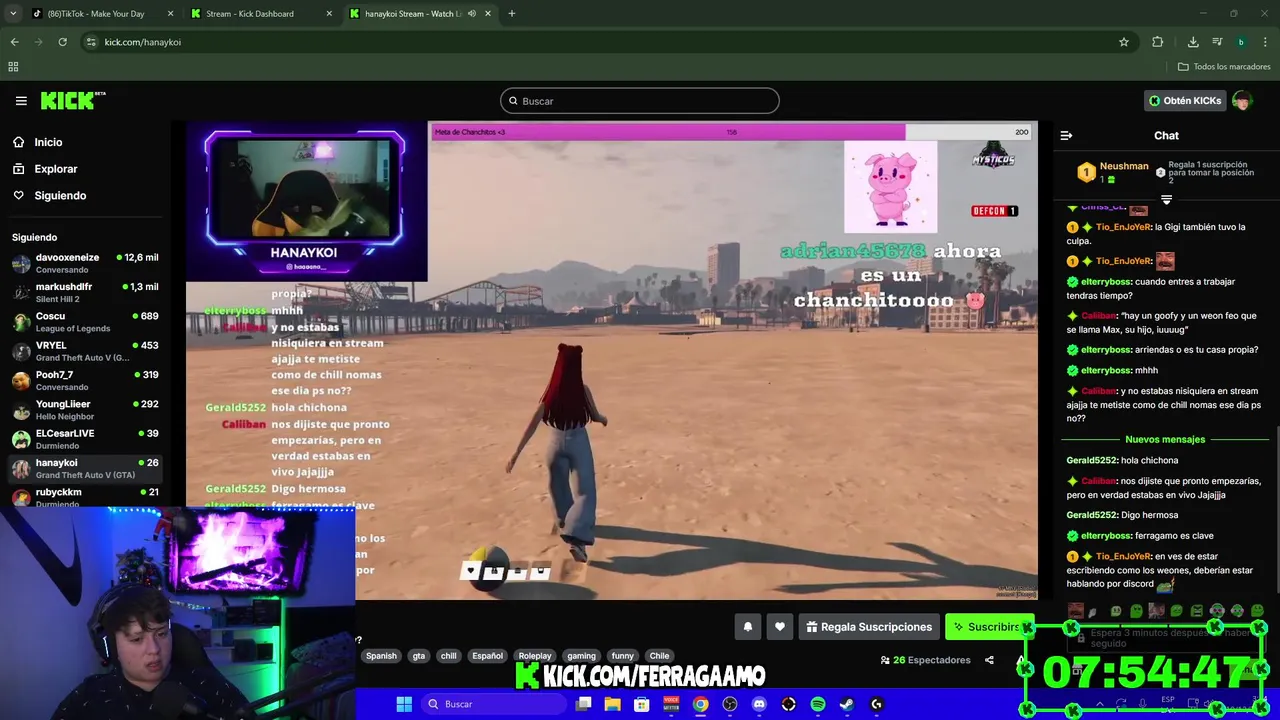Click the KICK logo

click(x=73, y=100)
